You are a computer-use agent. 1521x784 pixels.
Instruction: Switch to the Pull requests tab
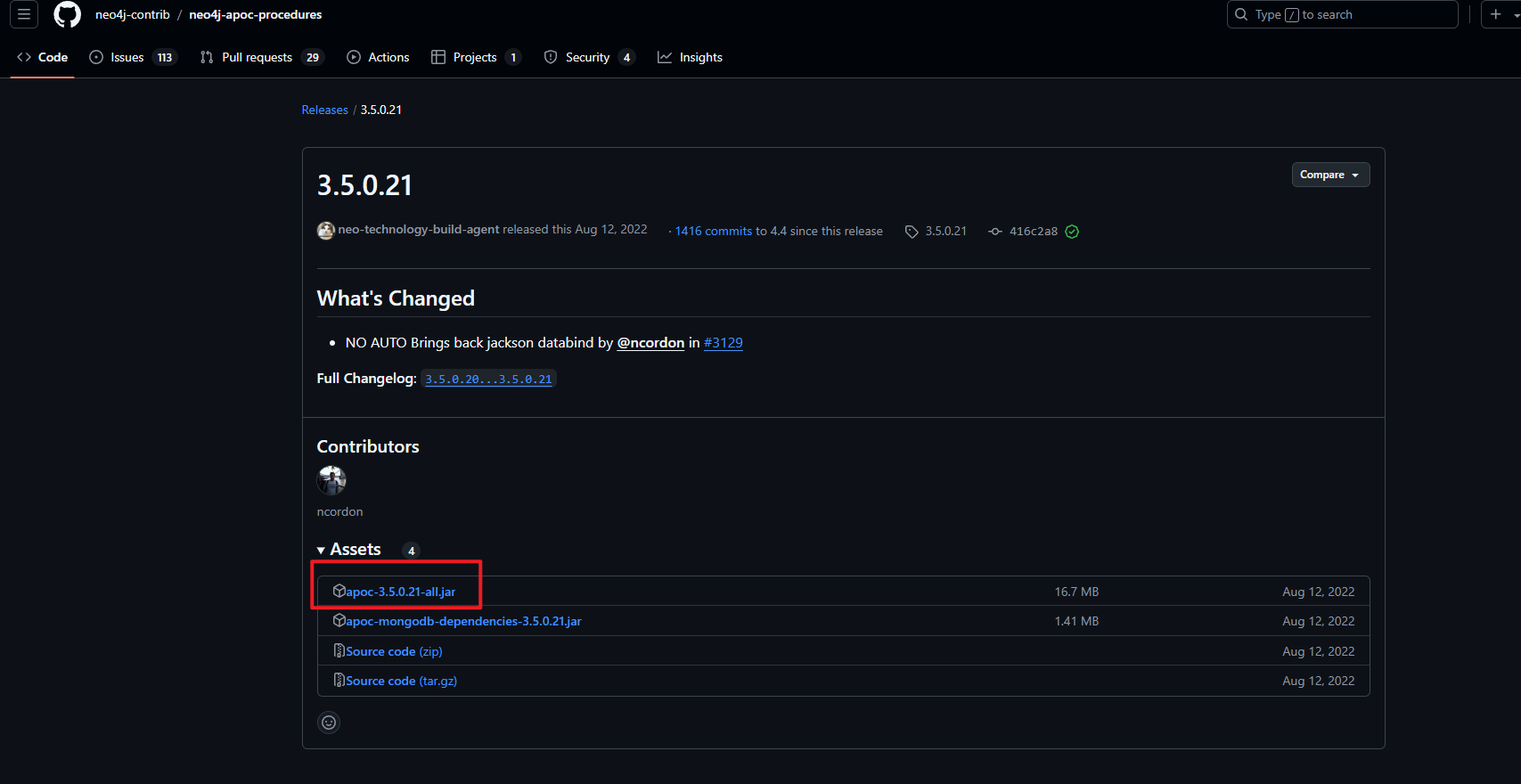click(261, 57)
